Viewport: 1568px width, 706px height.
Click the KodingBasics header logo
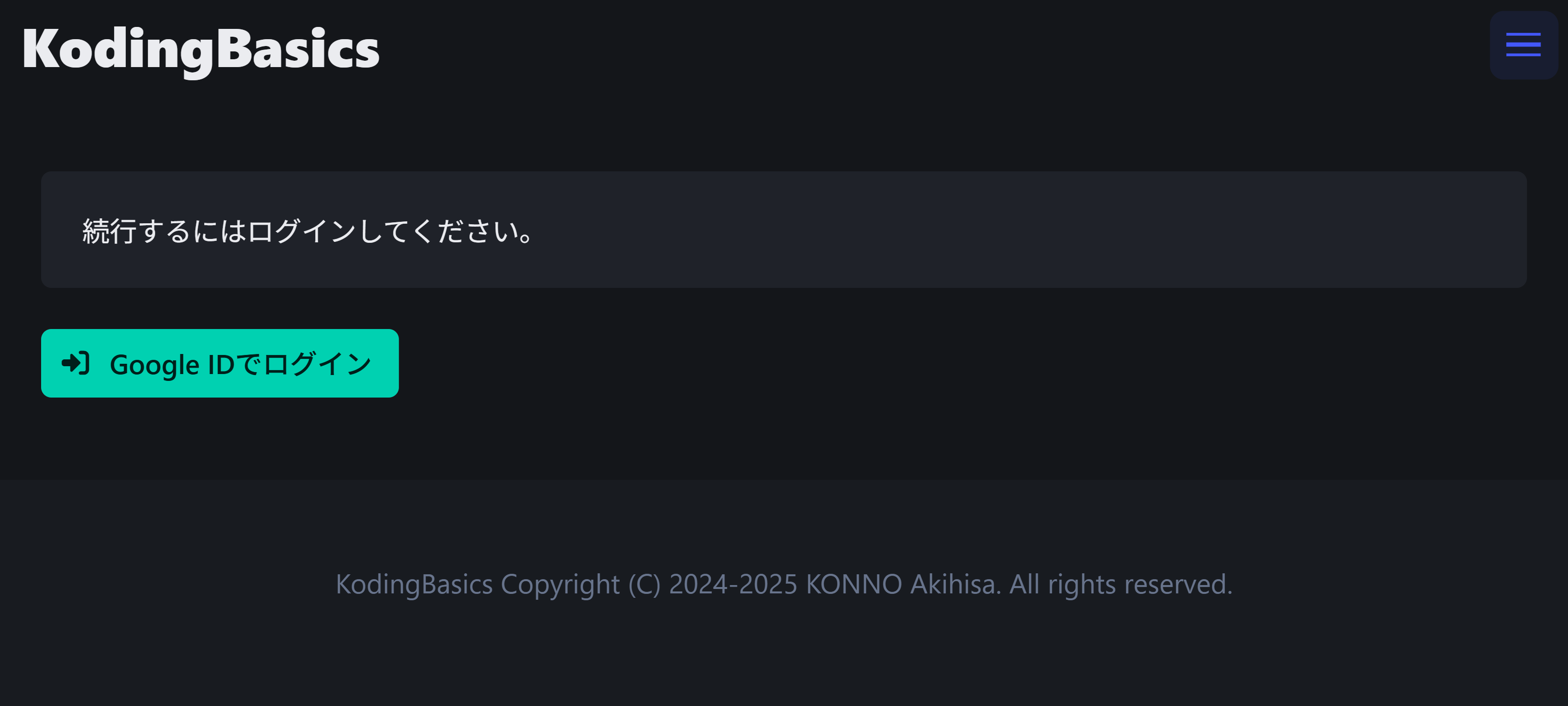[201, 49]
